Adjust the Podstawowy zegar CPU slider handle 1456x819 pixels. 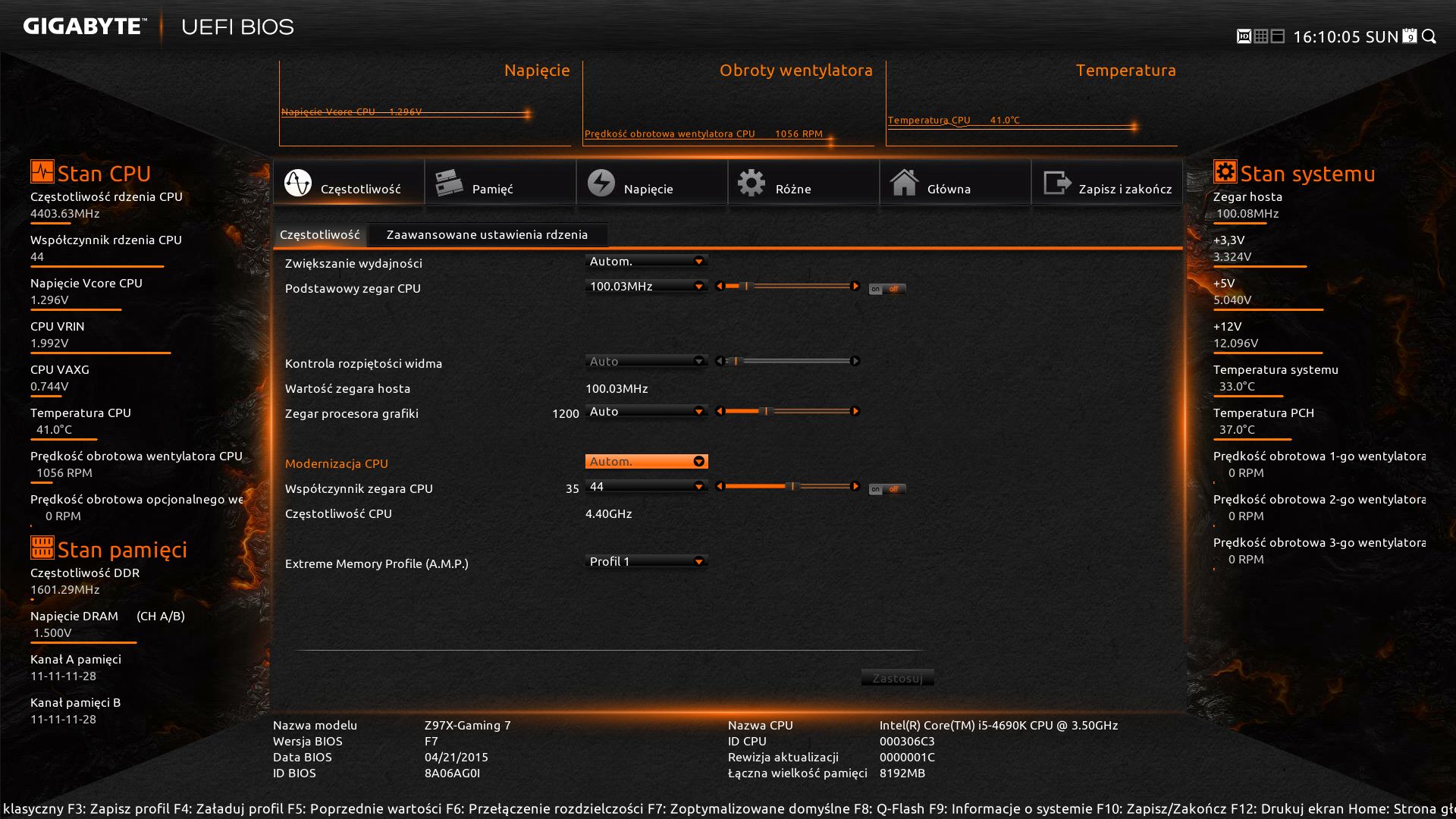747,287
